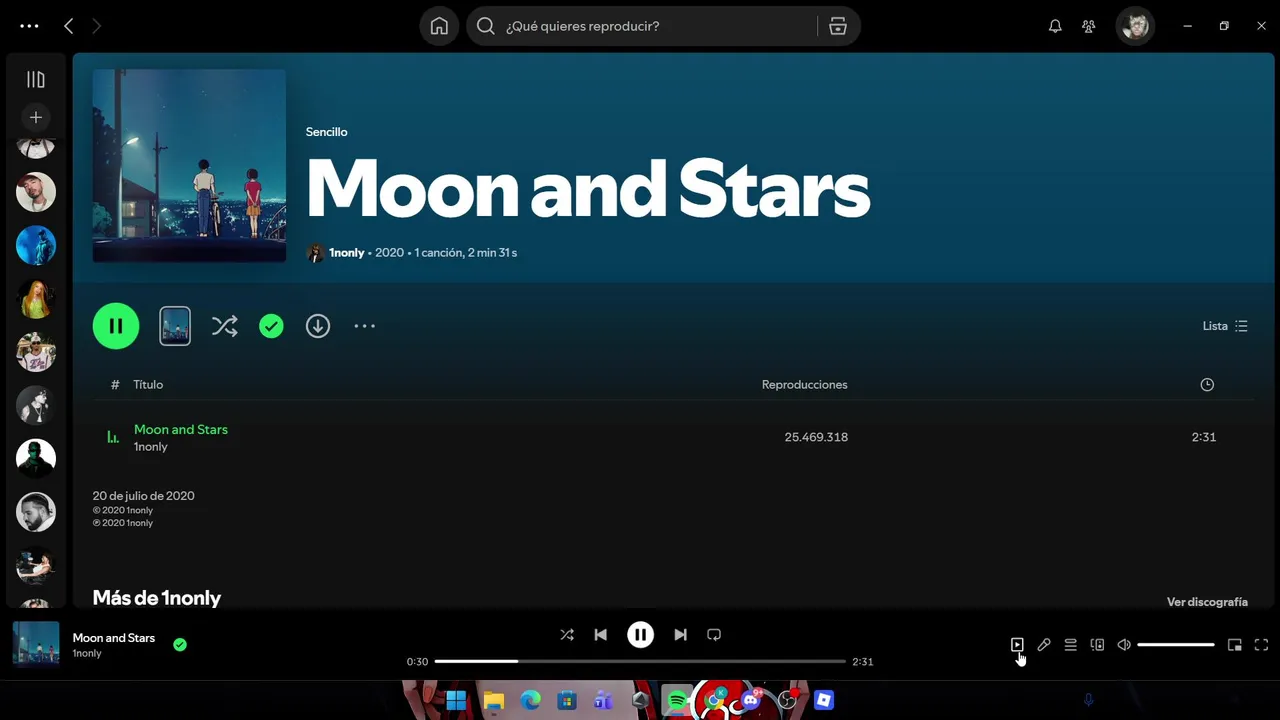Toggle saved-to-library green checkmark in action row

click(271, 326)
